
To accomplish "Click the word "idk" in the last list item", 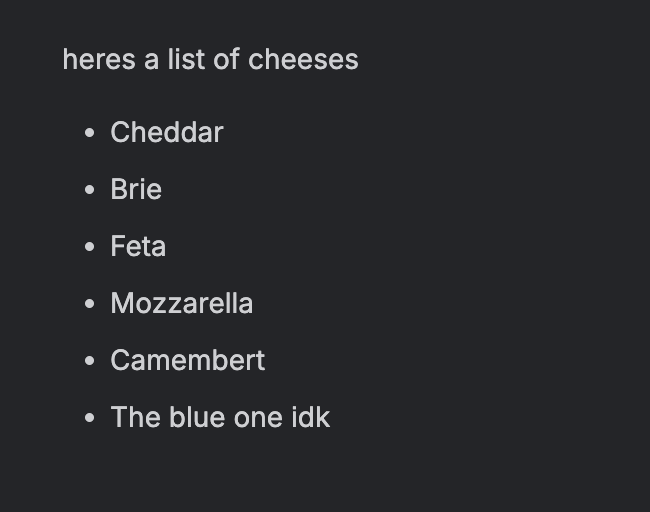I will click(311, 417).
